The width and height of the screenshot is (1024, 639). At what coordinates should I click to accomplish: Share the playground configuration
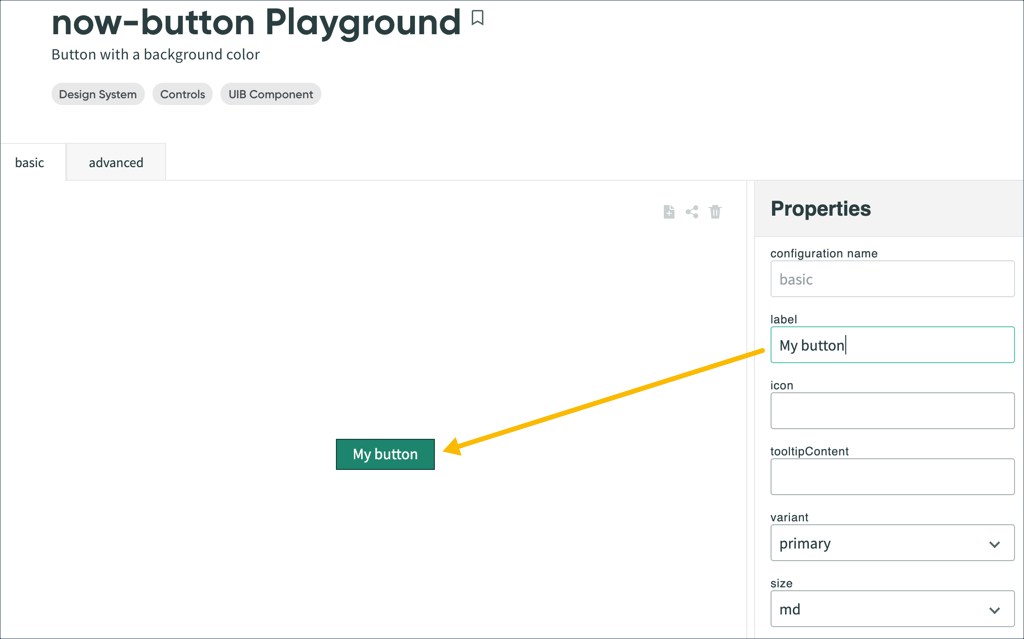pos(691,211)
